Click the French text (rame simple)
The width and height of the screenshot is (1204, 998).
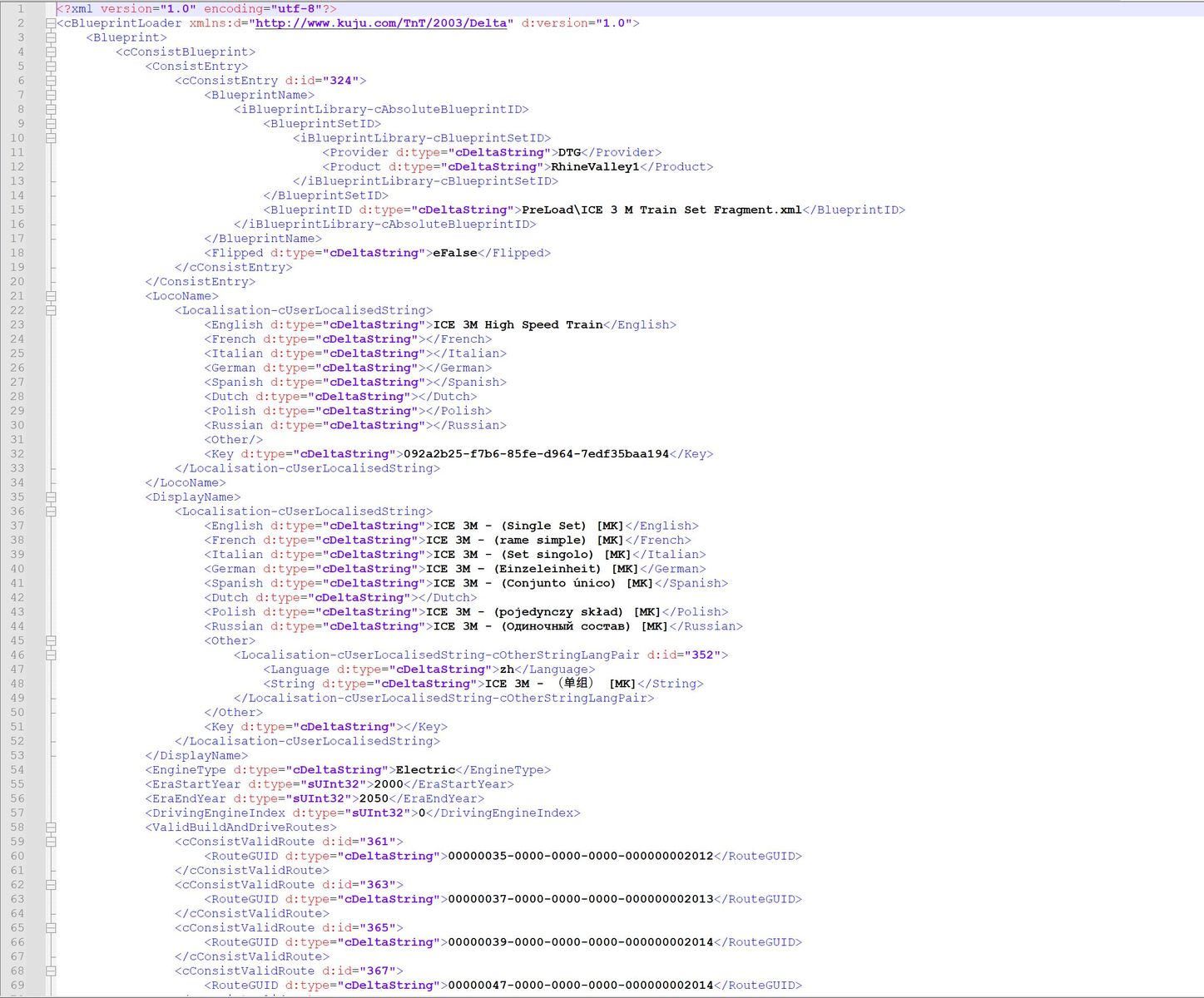click(x=540, y=540)
